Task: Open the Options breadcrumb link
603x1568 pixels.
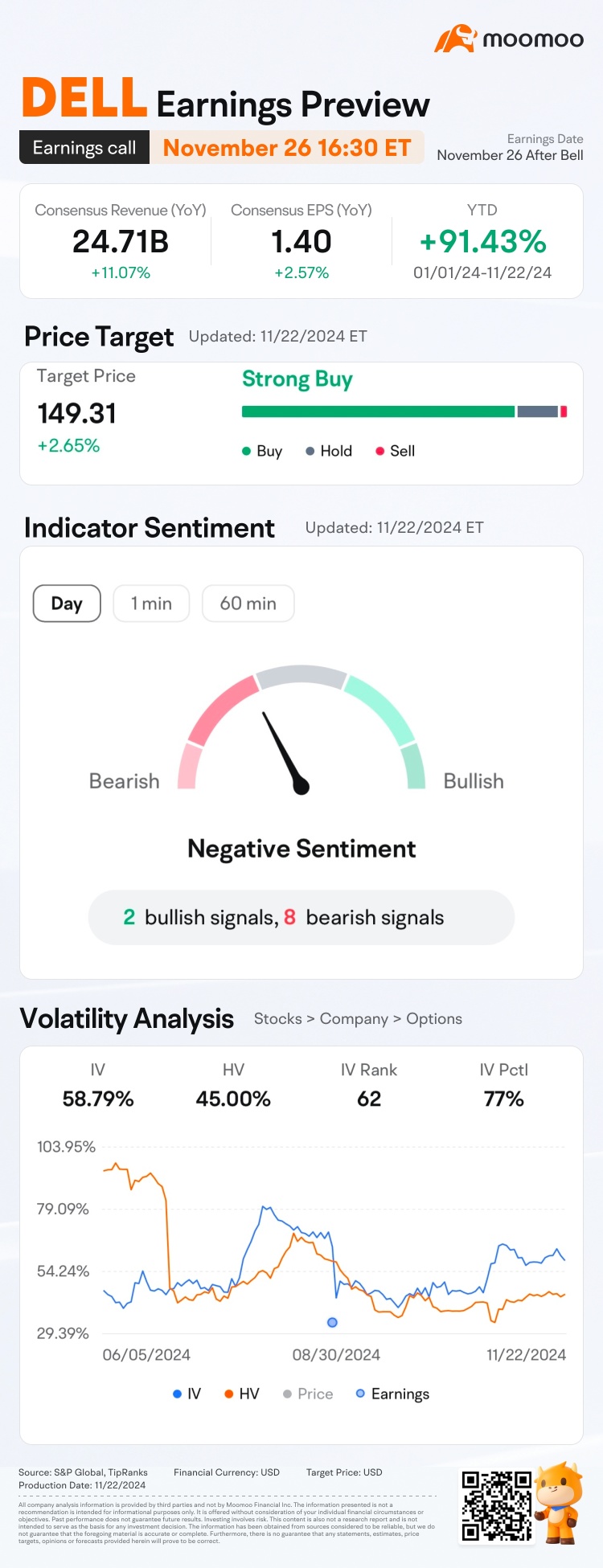Action: (434, 1019)
